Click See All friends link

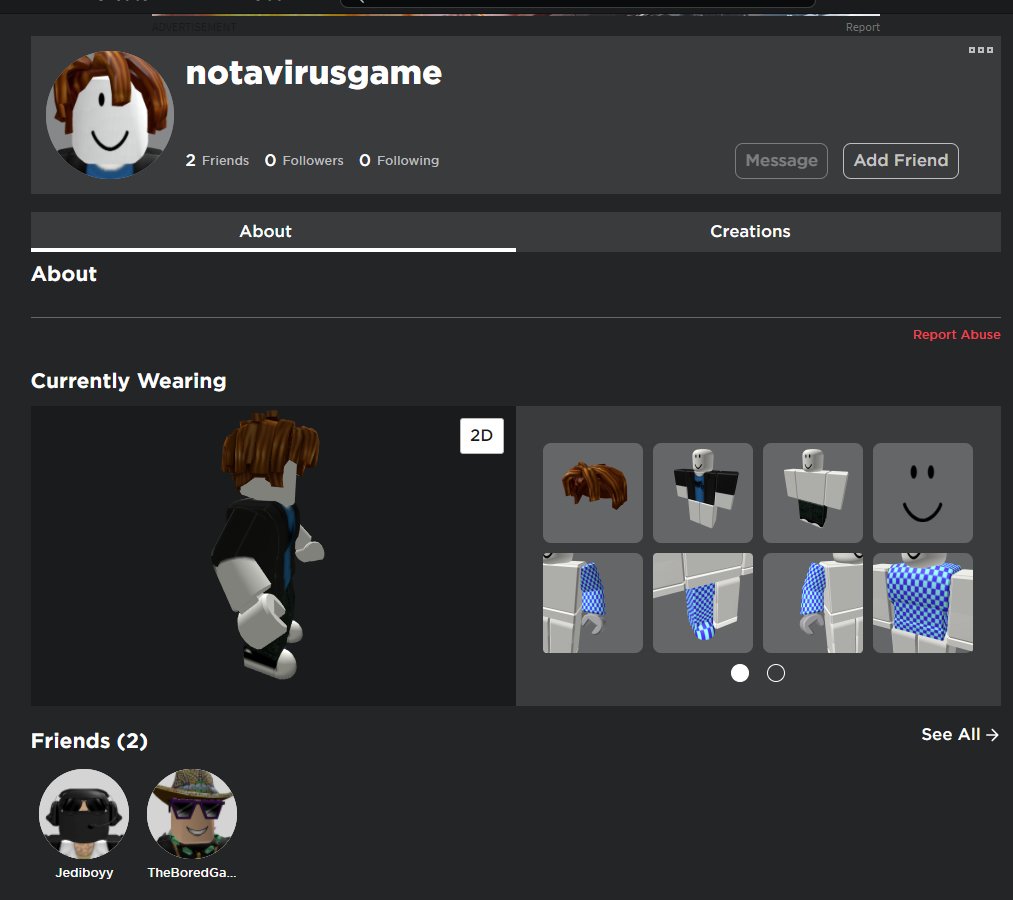(960, 735)
